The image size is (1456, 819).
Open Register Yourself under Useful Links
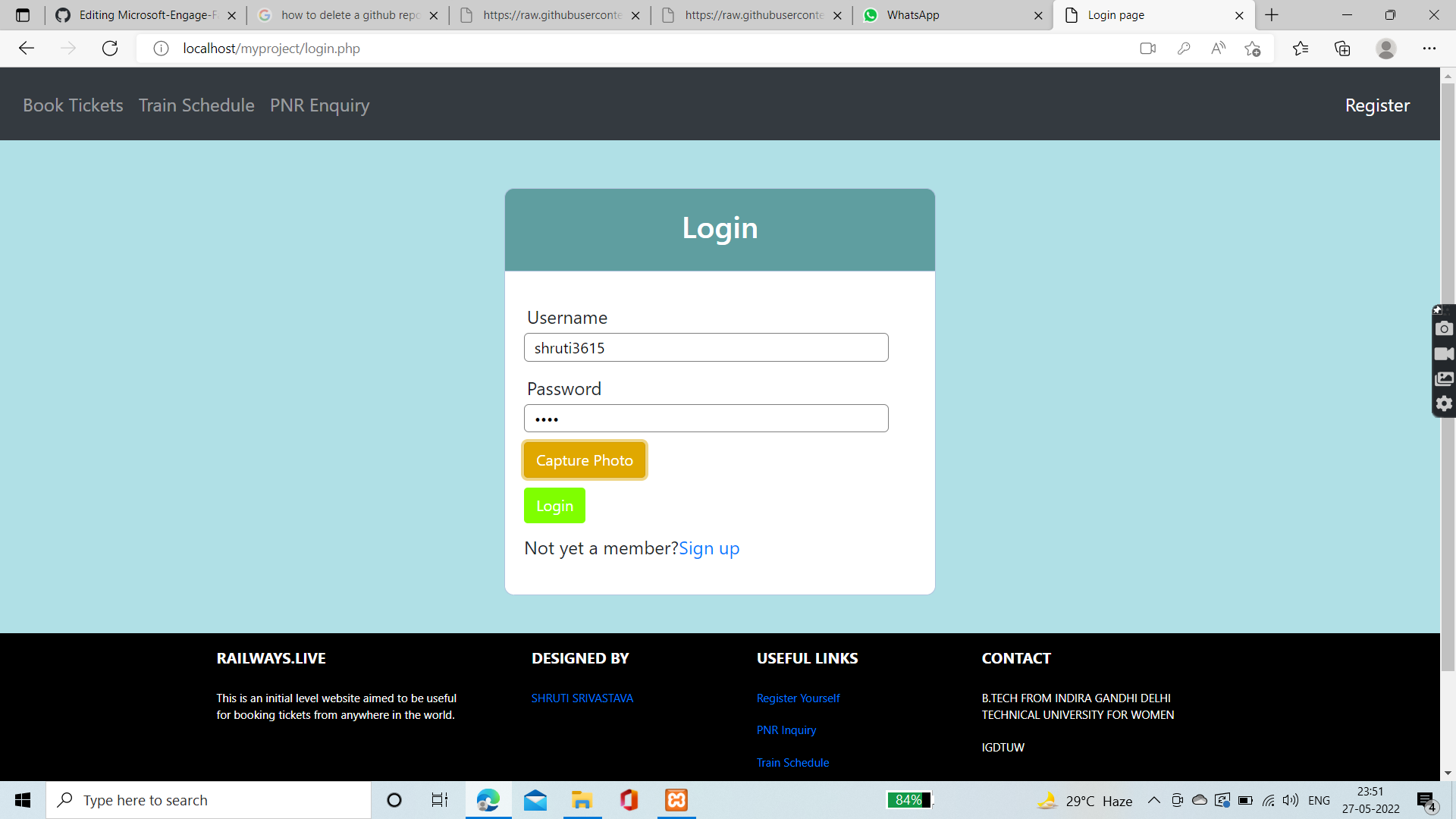[x=798, y=698]
